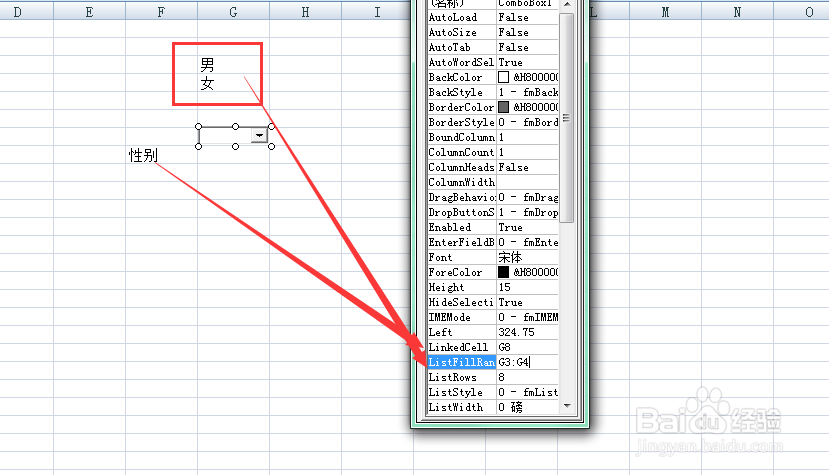Image resolution: width=829 pixels, height=475 pixels.
Task: Click the IMEMode value fmIMEM
Action: coord(528,317)
